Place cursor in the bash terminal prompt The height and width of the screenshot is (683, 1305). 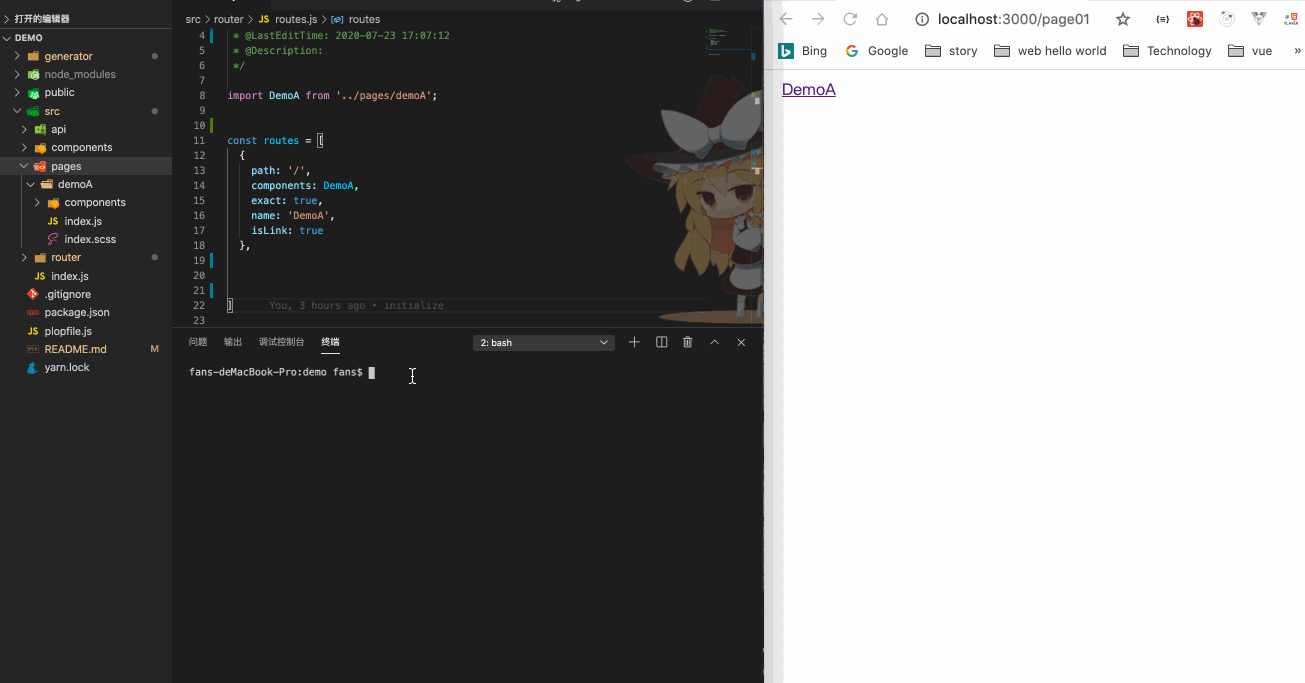372,373
